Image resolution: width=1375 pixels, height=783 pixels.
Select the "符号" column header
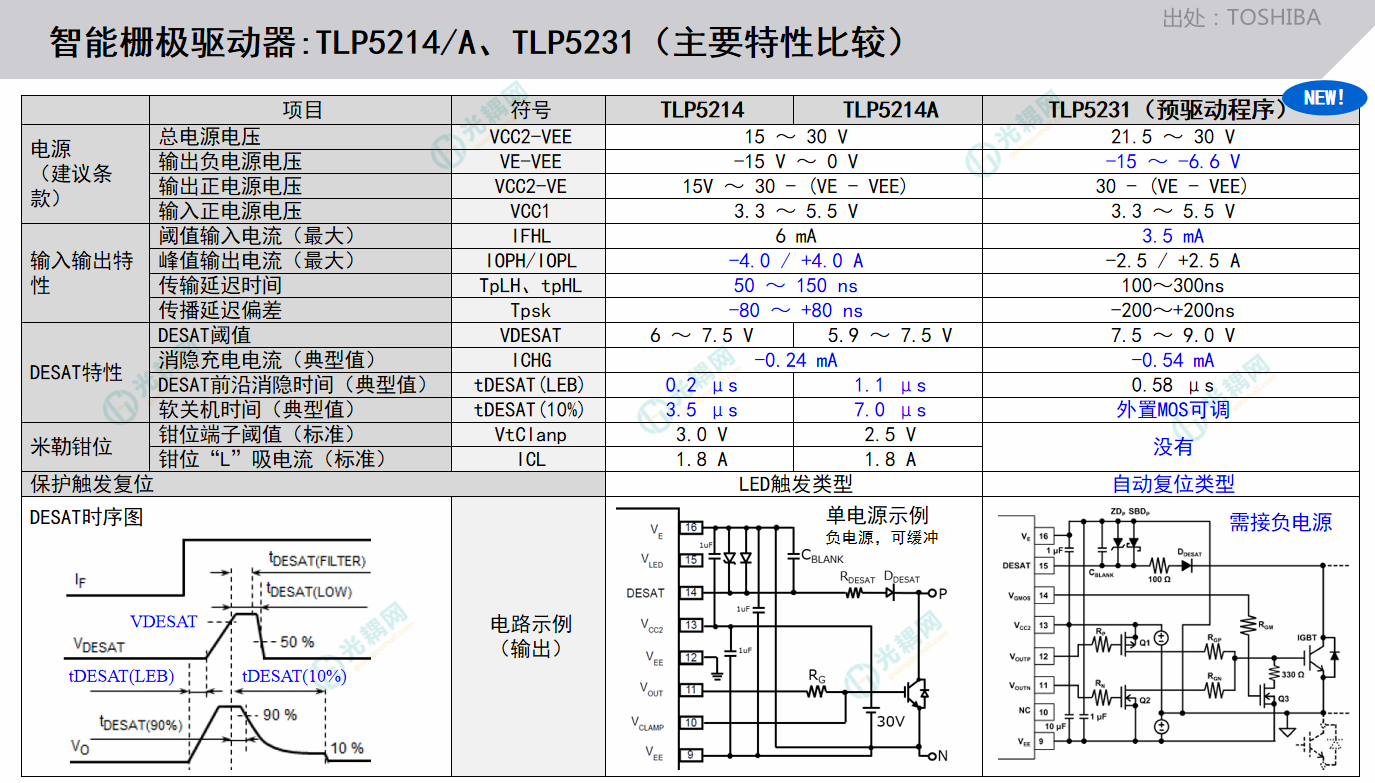pos(529,110)
